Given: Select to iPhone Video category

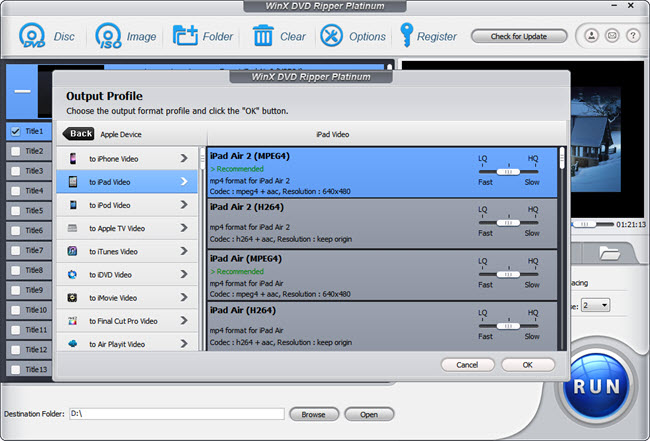Looking at the screenshot, I should 127,158.
